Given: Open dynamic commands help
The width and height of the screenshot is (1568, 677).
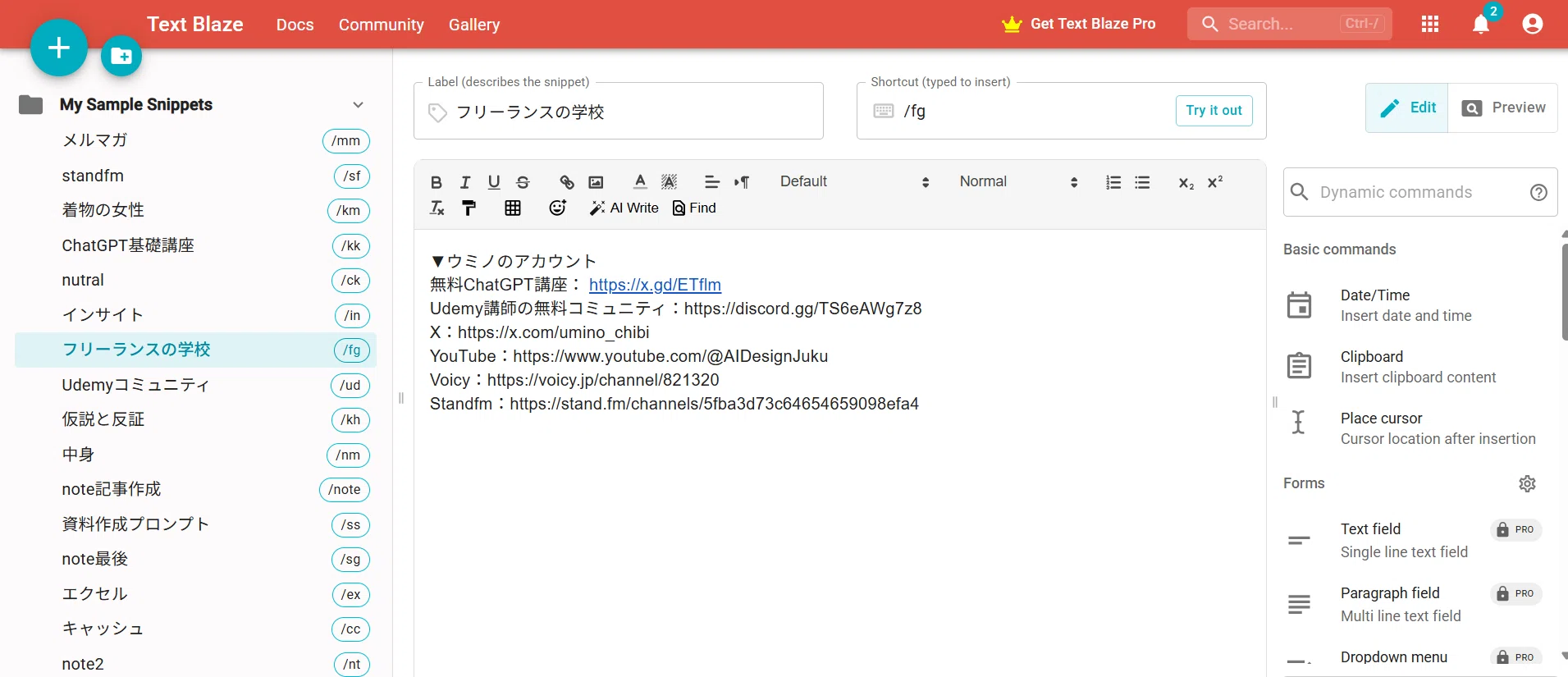Looking at the screenshot, I should click(x=1538, y=192).
